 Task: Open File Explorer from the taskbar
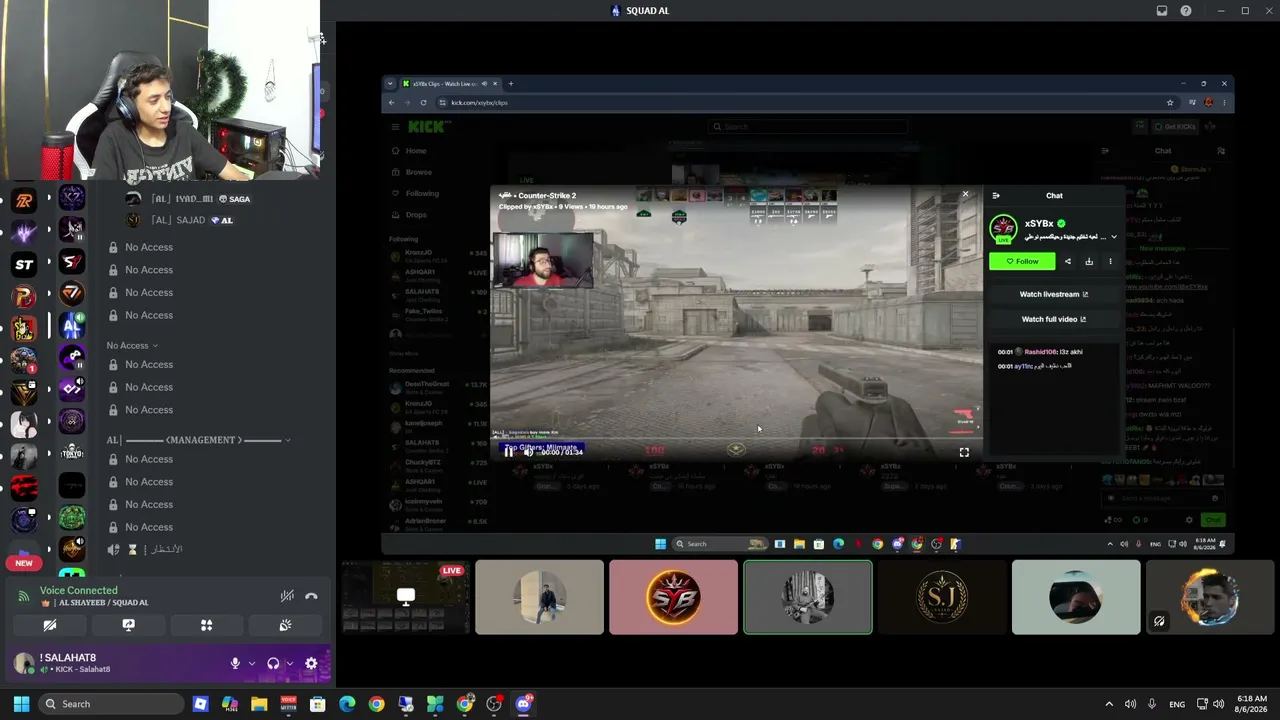tap(259, 704)
